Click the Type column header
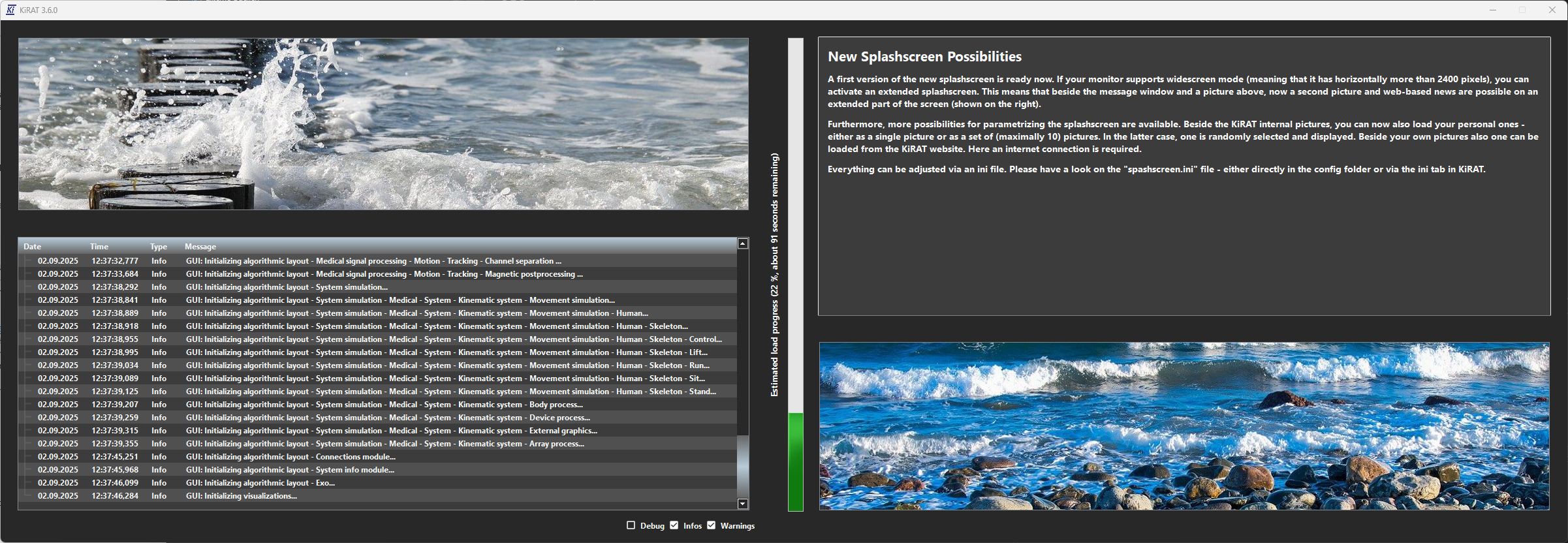Screen dimensions: 1568x543 coord(159,247)
